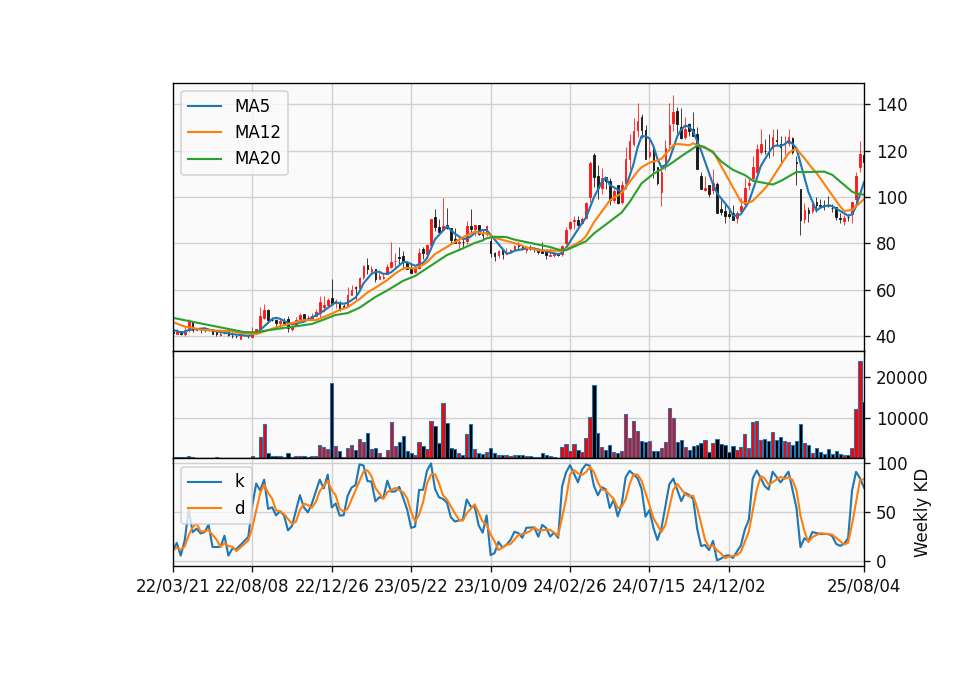
Task: Select the 24/02/26 date label
Action: (x=569, y=586)
